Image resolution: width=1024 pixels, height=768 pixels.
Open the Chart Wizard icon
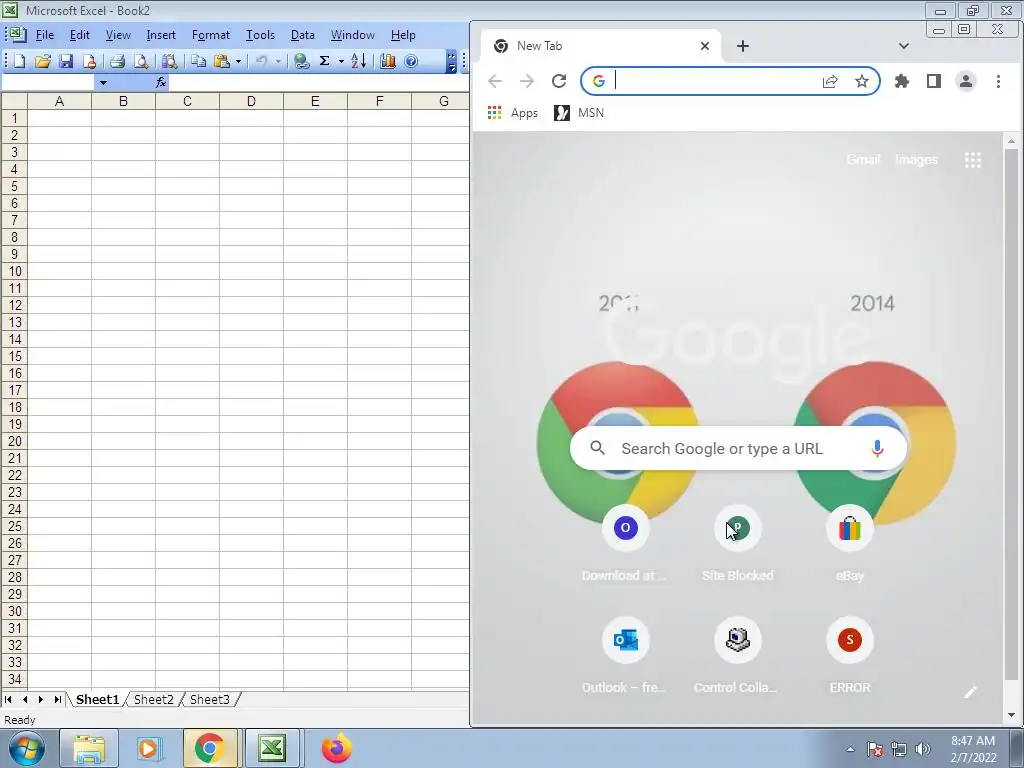point(387,61)
